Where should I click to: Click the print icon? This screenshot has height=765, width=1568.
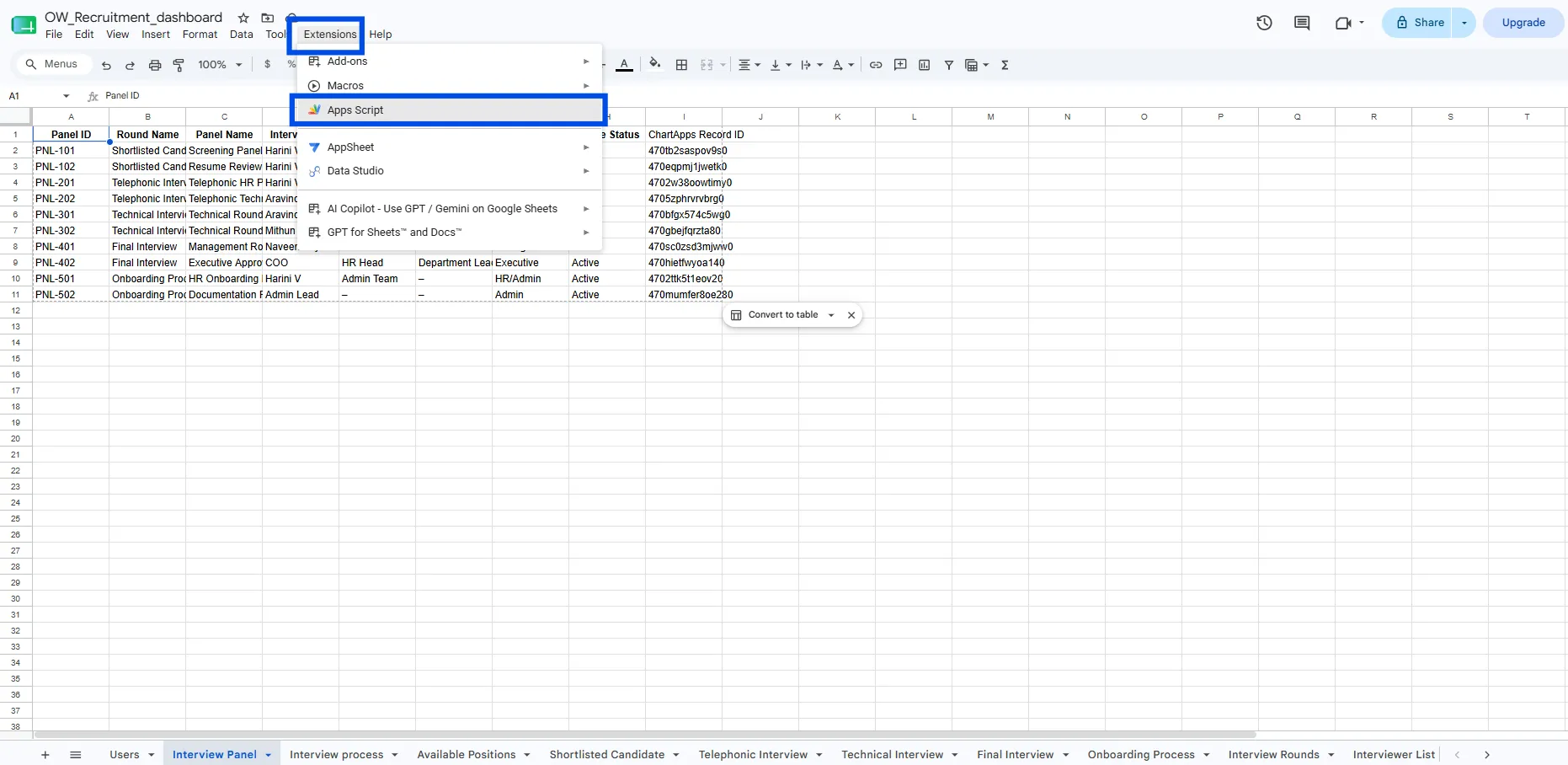(x=155, y=65)
